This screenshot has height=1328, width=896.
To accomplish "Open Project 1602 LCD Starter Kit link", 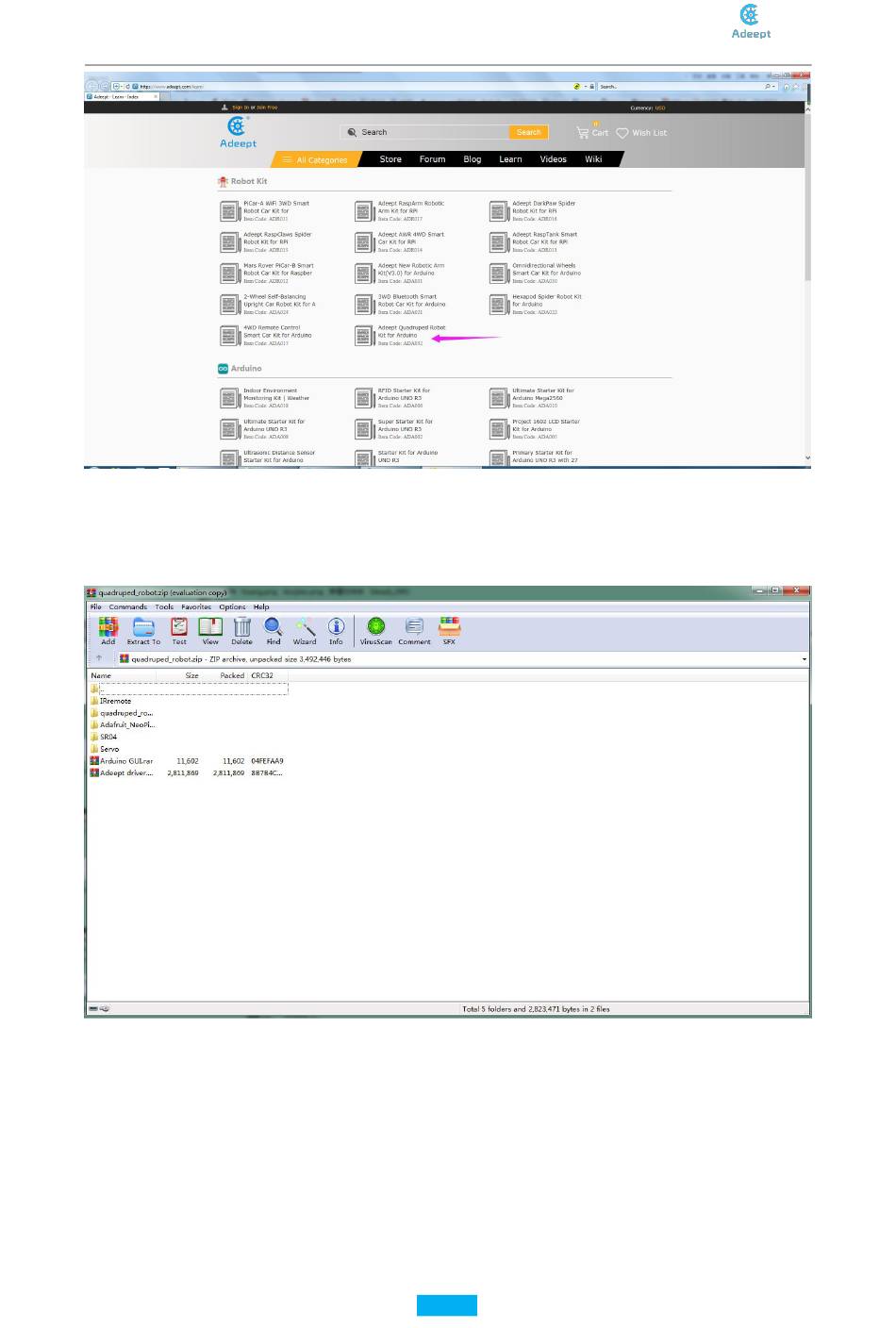I will [x=546, y=424].
